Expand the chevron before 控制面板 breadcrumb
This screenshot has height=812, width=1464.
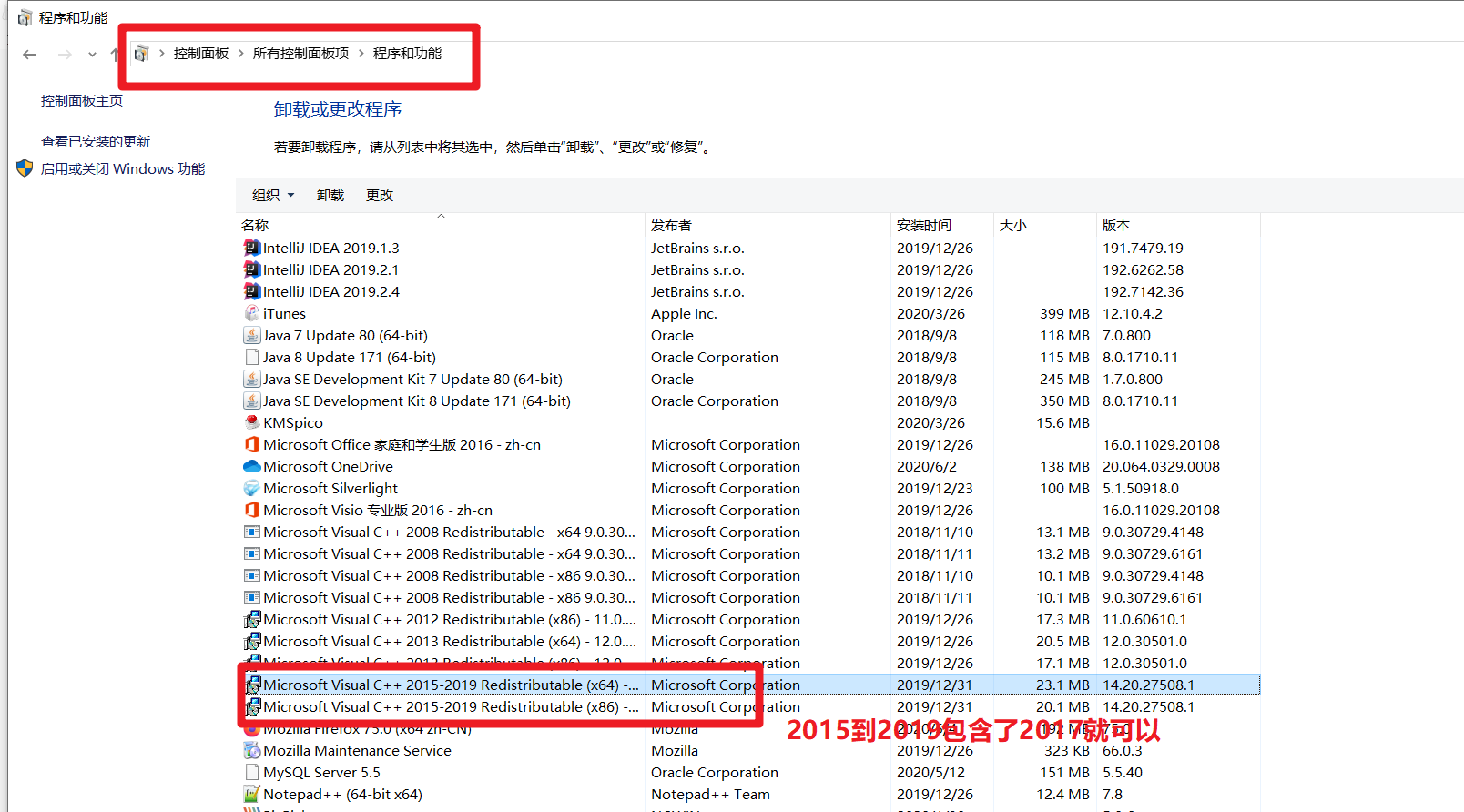pyautogui.click(x=162, y=54)
